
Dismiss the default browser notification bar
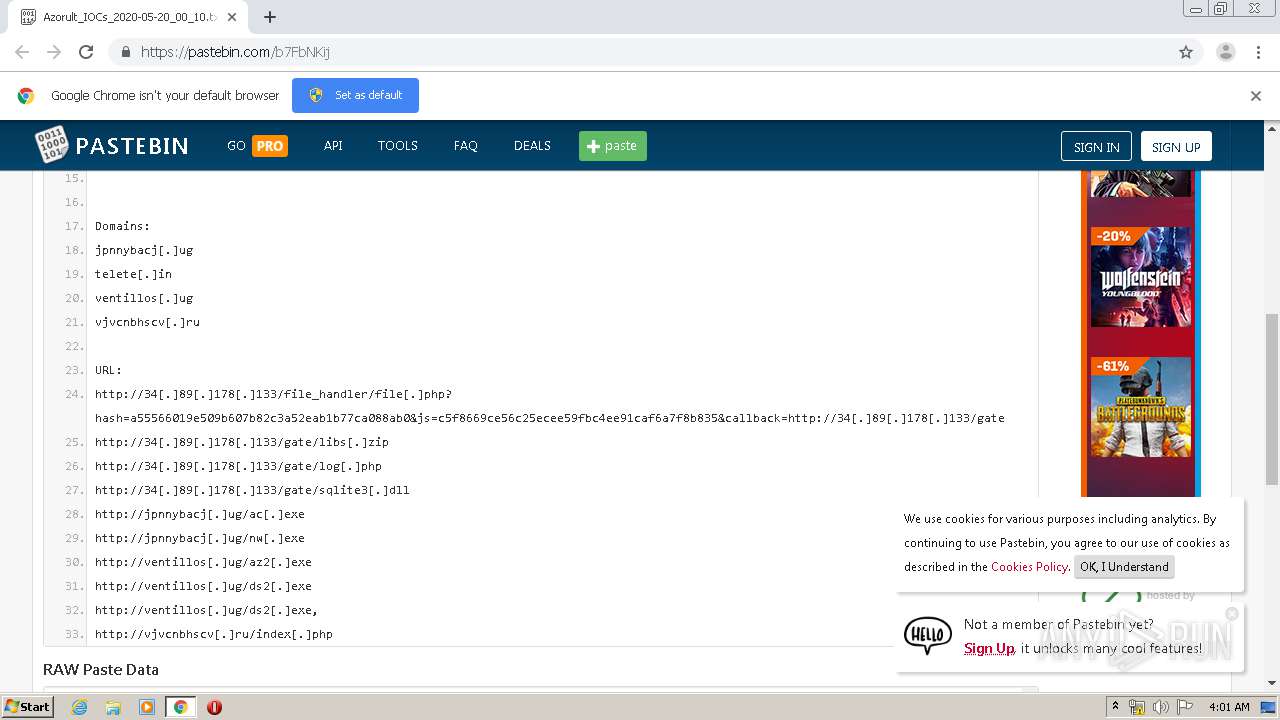point(1256,96)
